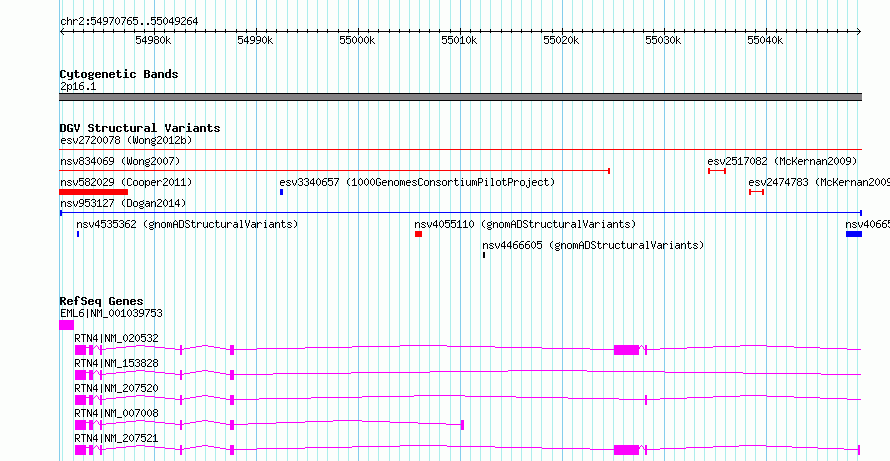
Task: Open transcript RTN4|NM_153828
Action: [116, 363]
